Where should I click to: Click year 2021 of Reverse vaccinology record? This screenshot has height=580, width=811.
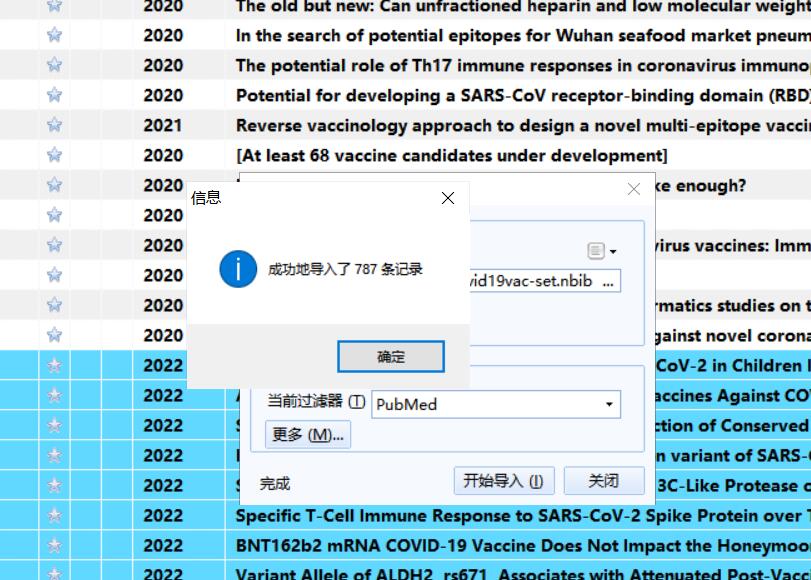(x=163, y=125)
